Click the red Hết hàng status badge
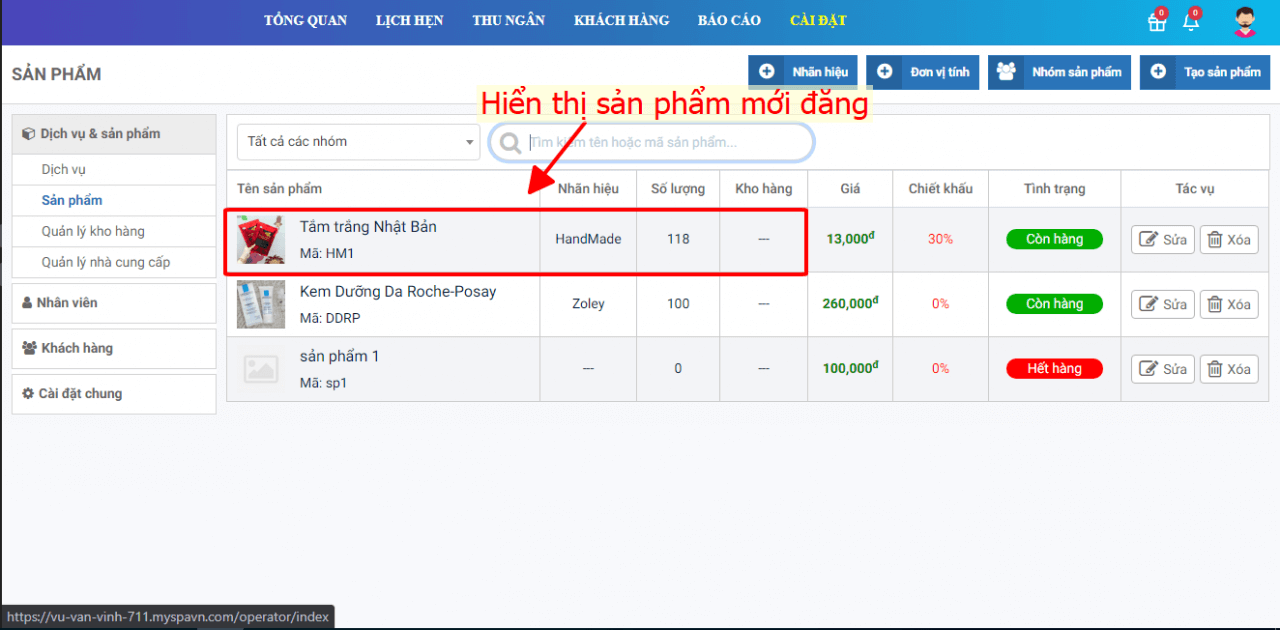This screenshot has width=1280, height=630. [x=1054, y=369]
